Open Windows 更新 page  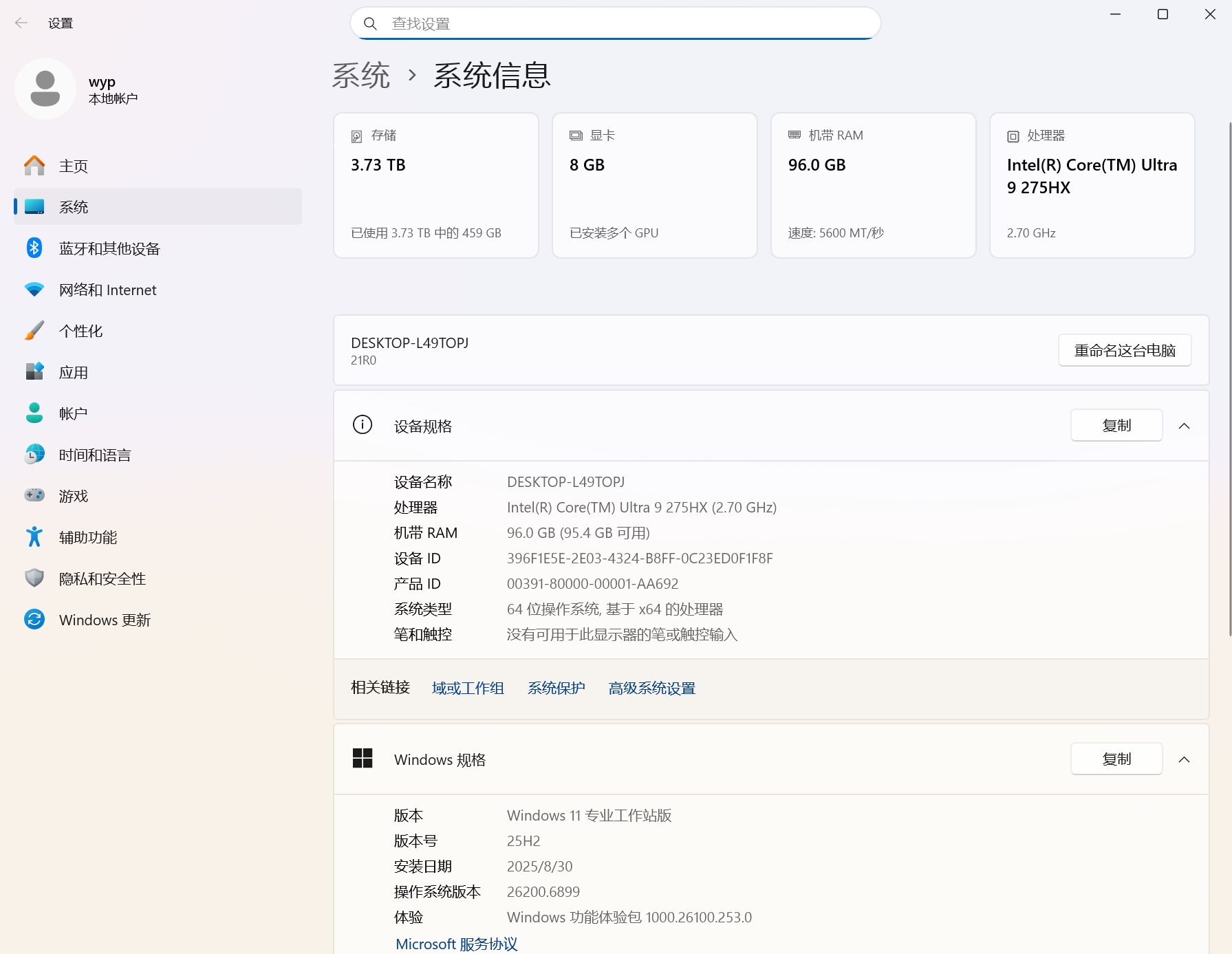tap(158, 620)
